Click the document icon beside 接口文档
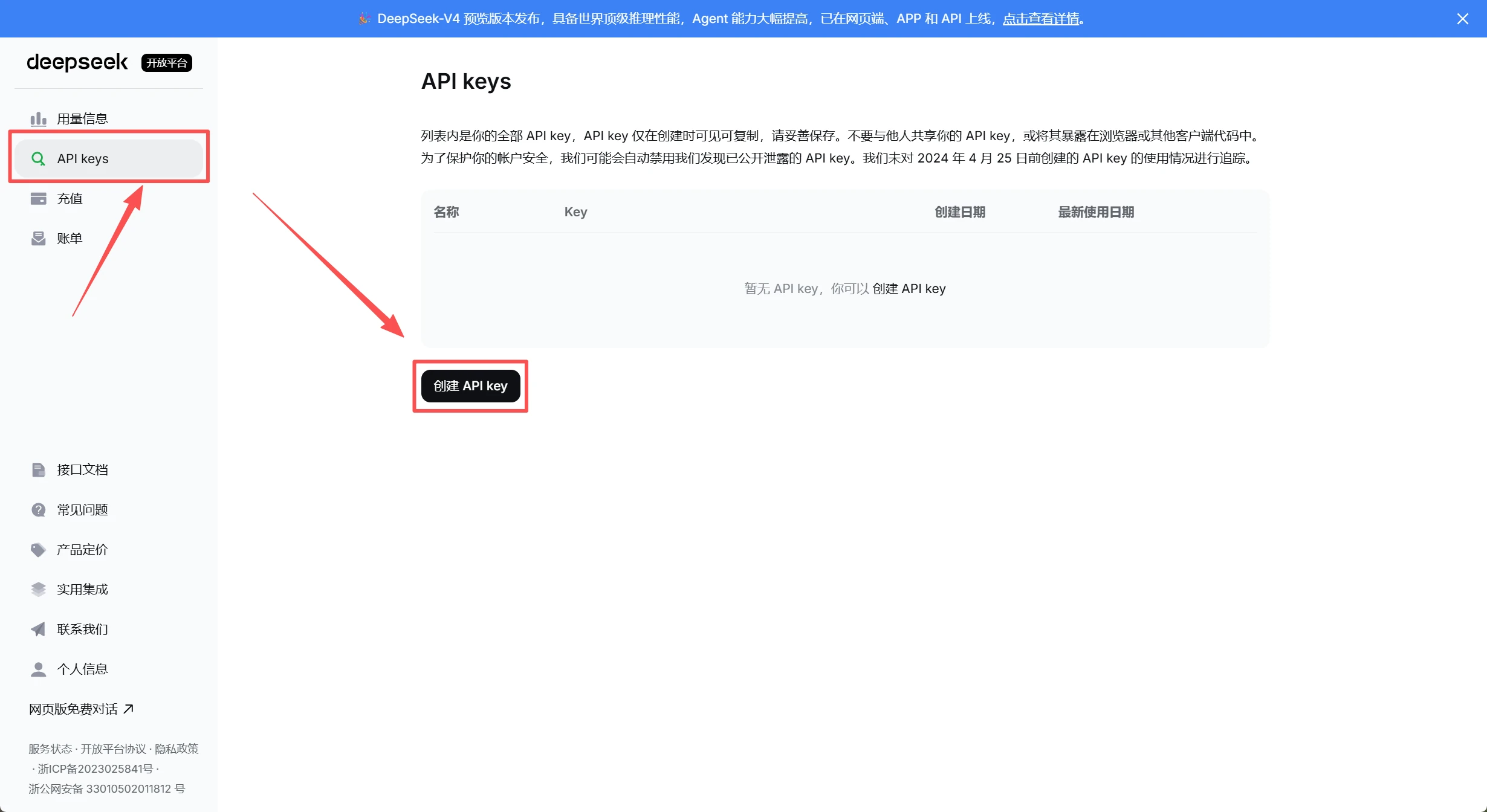 [x=38, y=469]
